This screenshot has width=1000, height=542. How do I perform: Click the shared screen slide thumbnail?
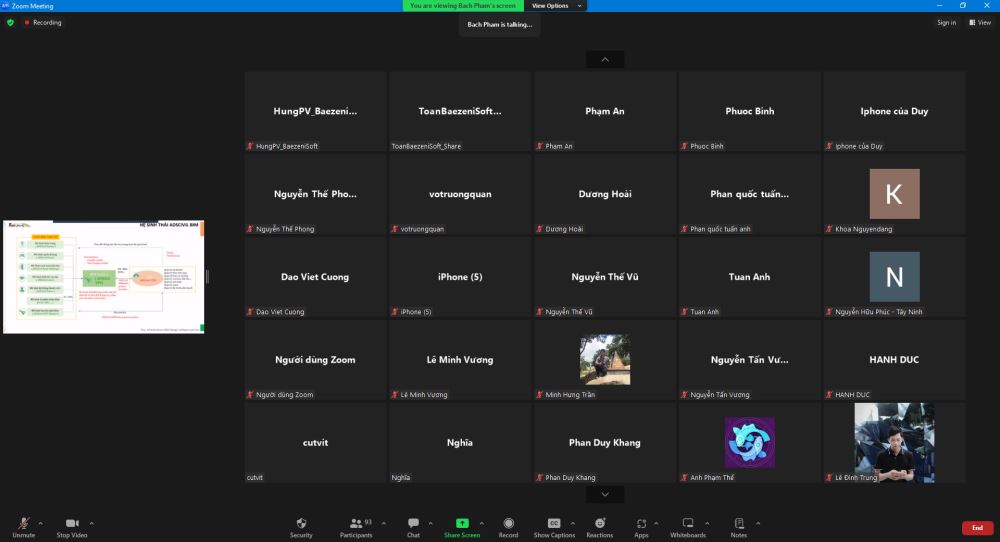pos(103,277)
